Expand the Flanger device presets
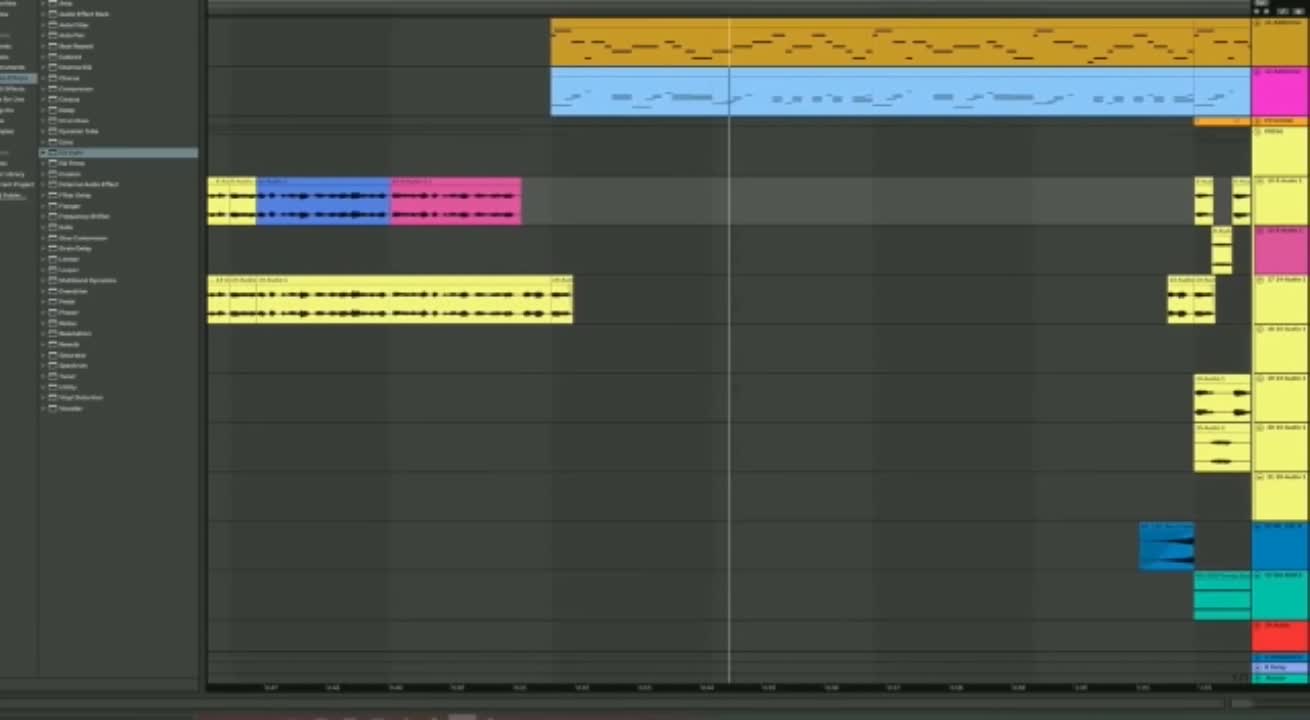 43,206
